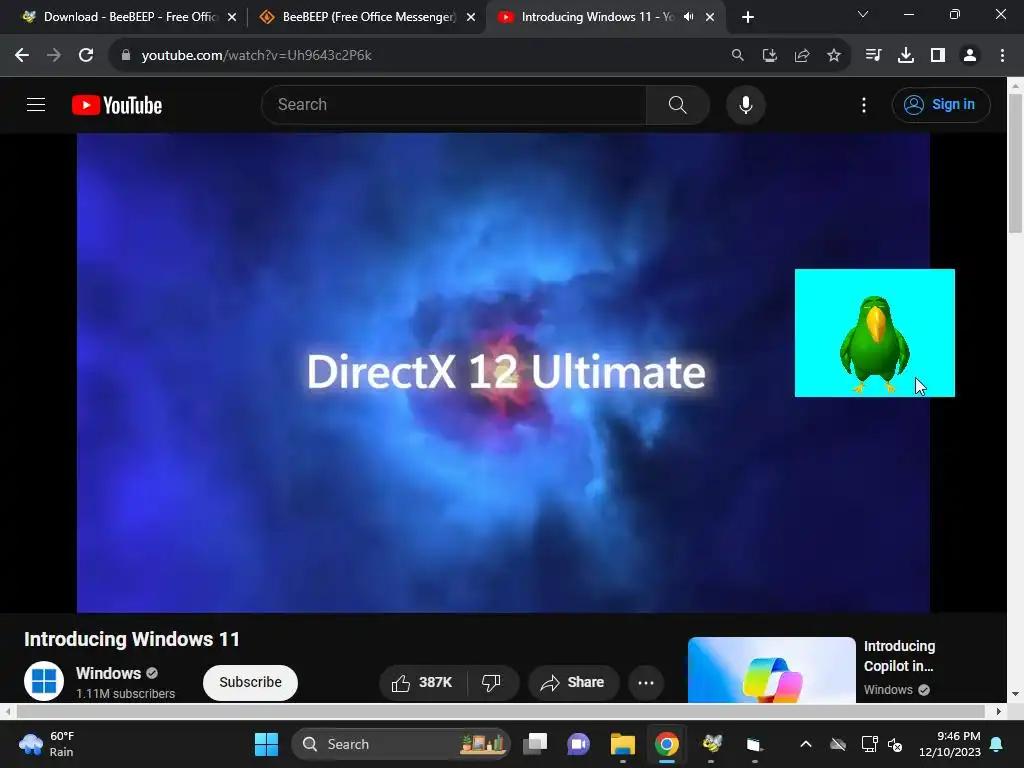Click the install app icon in the address bar
The image size is (1024, 768).
(769, 56)
